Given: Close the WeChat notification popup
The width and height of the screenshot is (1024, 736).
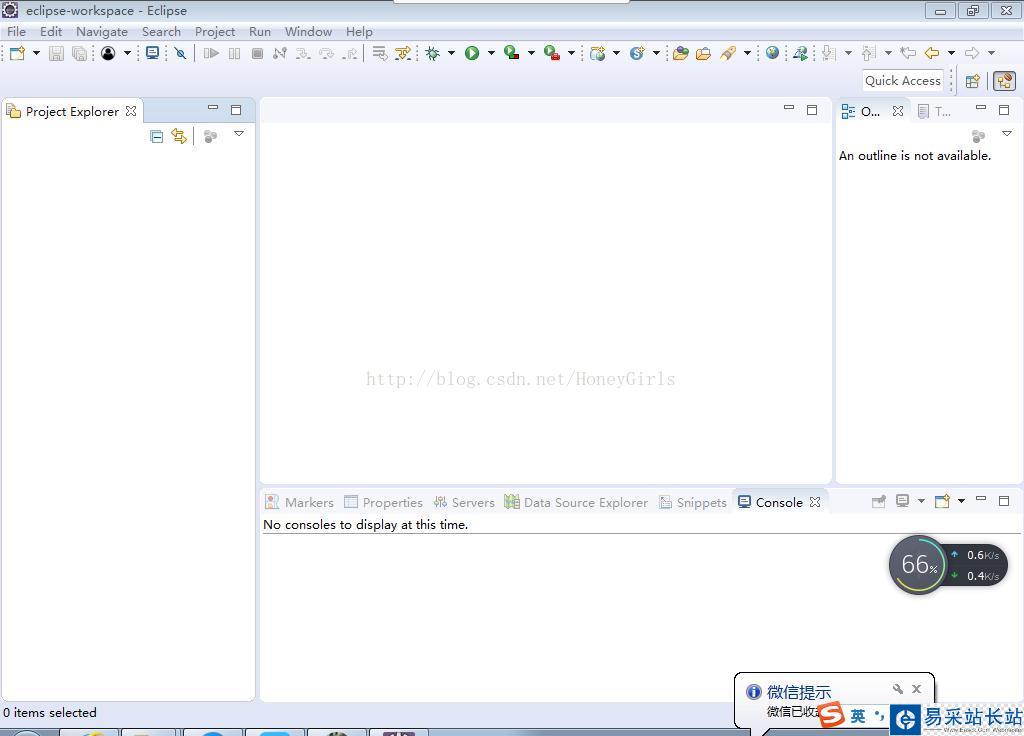Looking at the screenshot, I should pyautogui.click(x=916, y=689).
